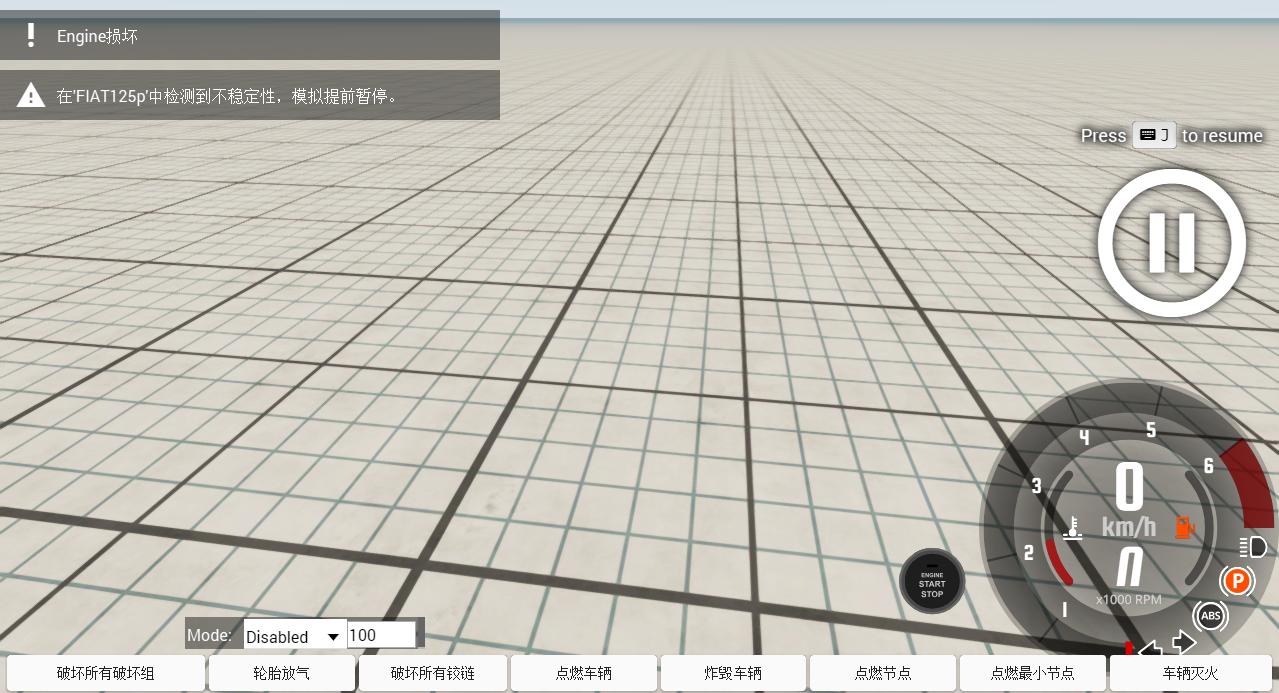Viewport: 1279px width, 693px height.
Task: Click the 轮胎放气 button
Action: click(281, 673)
